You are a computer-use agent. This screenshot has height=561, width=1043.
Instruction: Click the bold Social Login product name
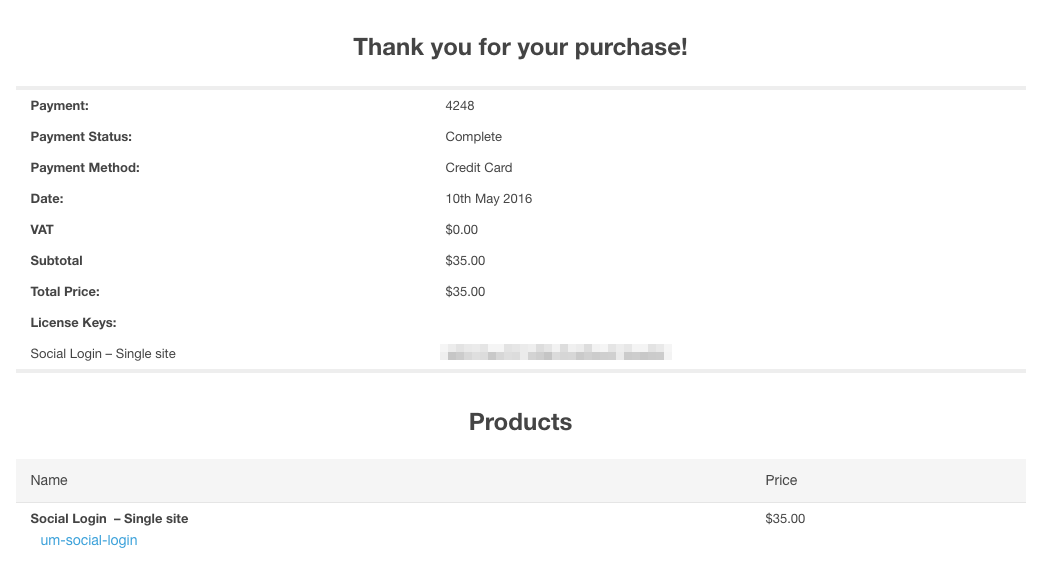click(110, 518)
